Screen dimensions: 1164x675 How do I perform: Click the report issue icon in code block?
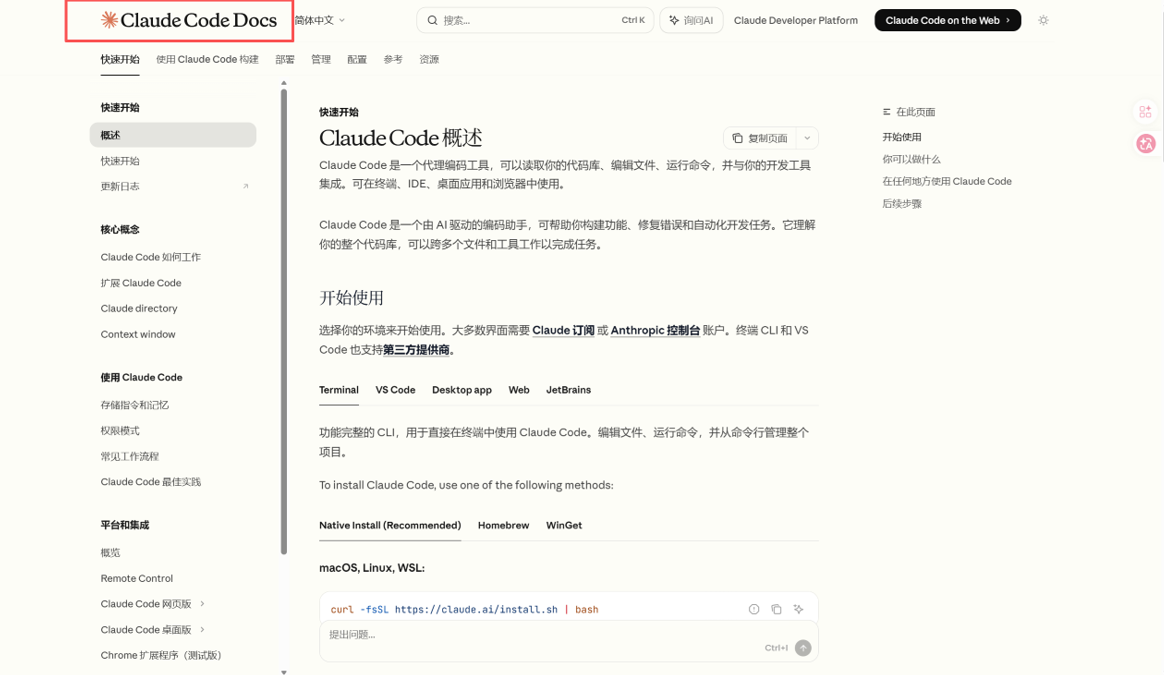click(x=753, y=609)
